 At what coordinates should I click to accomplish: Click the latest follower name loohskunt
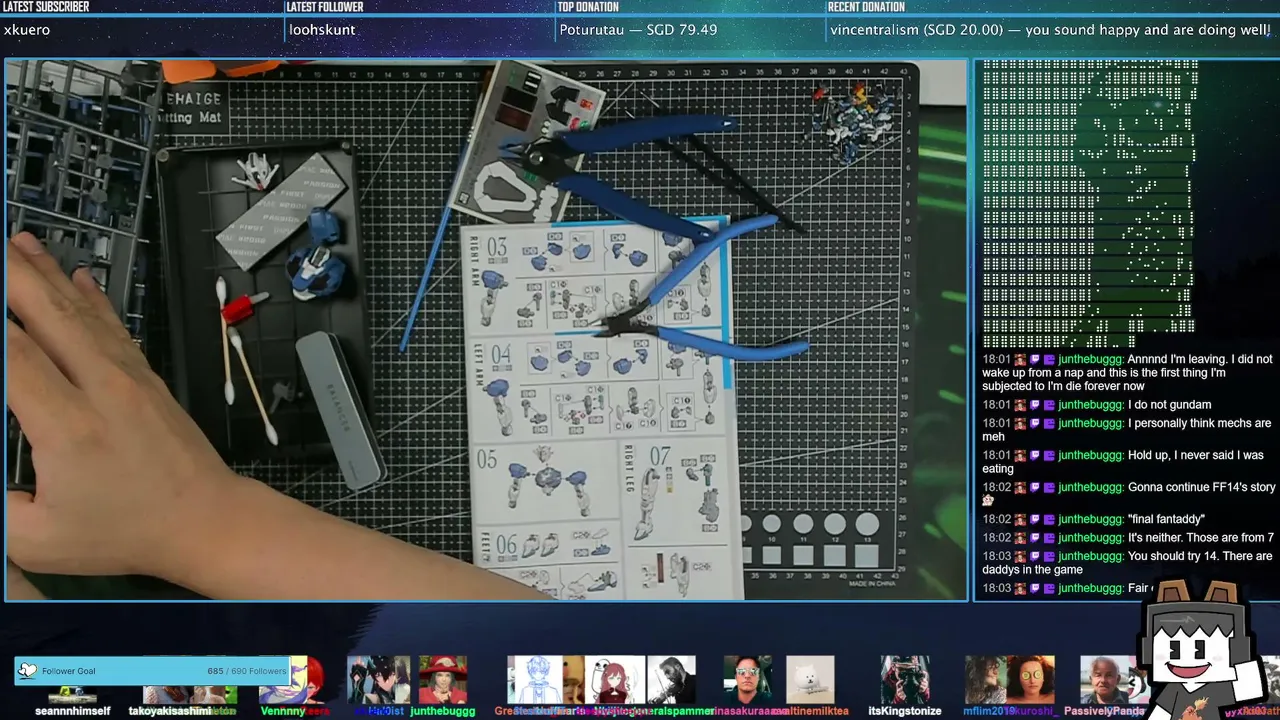(322, 30)
